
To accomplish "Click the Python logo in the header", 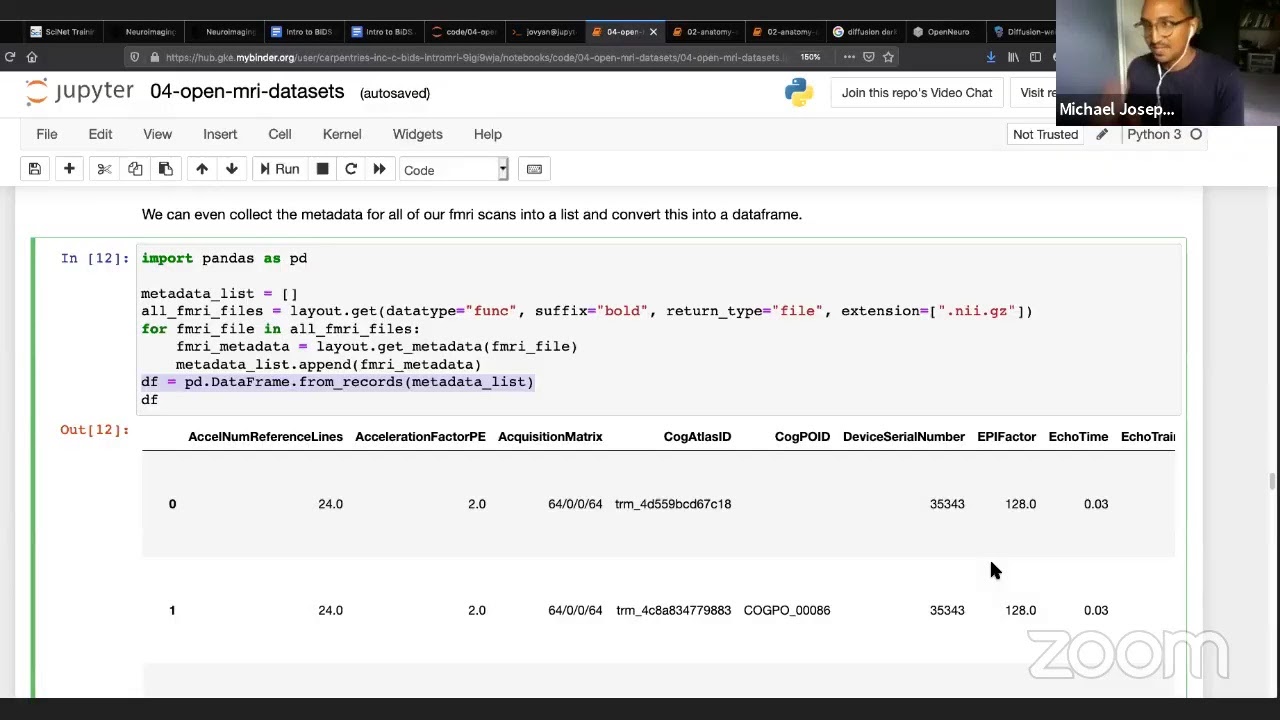I will pyautogui.click(x=799, y=93).
